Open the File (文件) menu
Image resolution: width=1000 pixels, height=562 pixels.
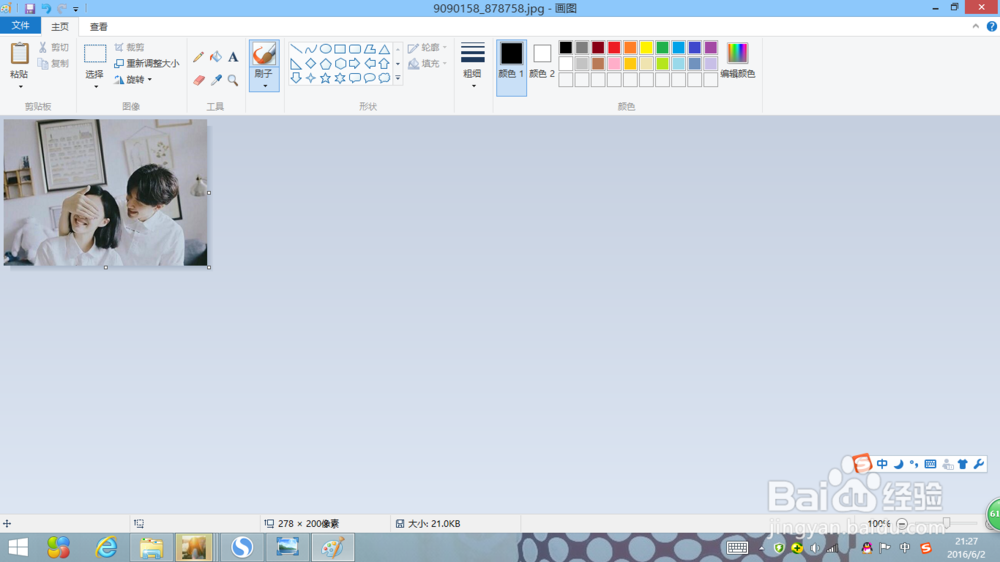(20, 26)
